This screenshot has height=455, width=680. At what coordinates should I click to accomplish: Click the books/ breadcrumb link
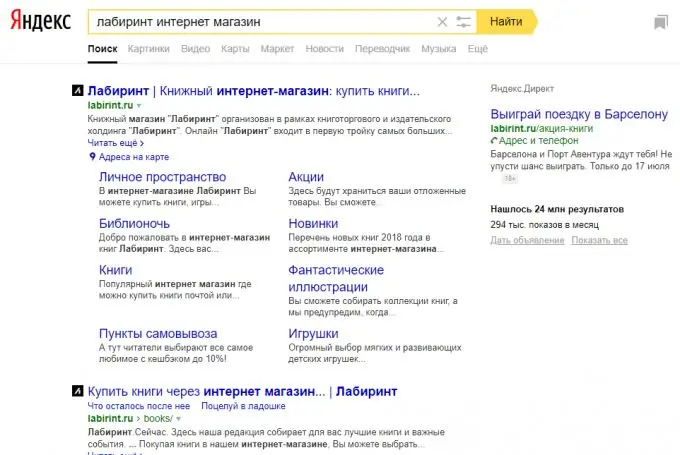tap(158, 419)
